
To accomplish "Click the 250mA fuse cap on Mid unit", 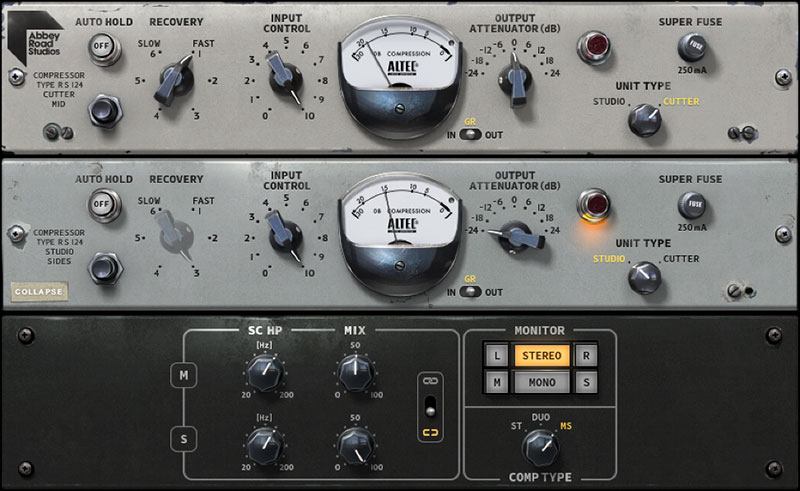I will click(692, 47).
